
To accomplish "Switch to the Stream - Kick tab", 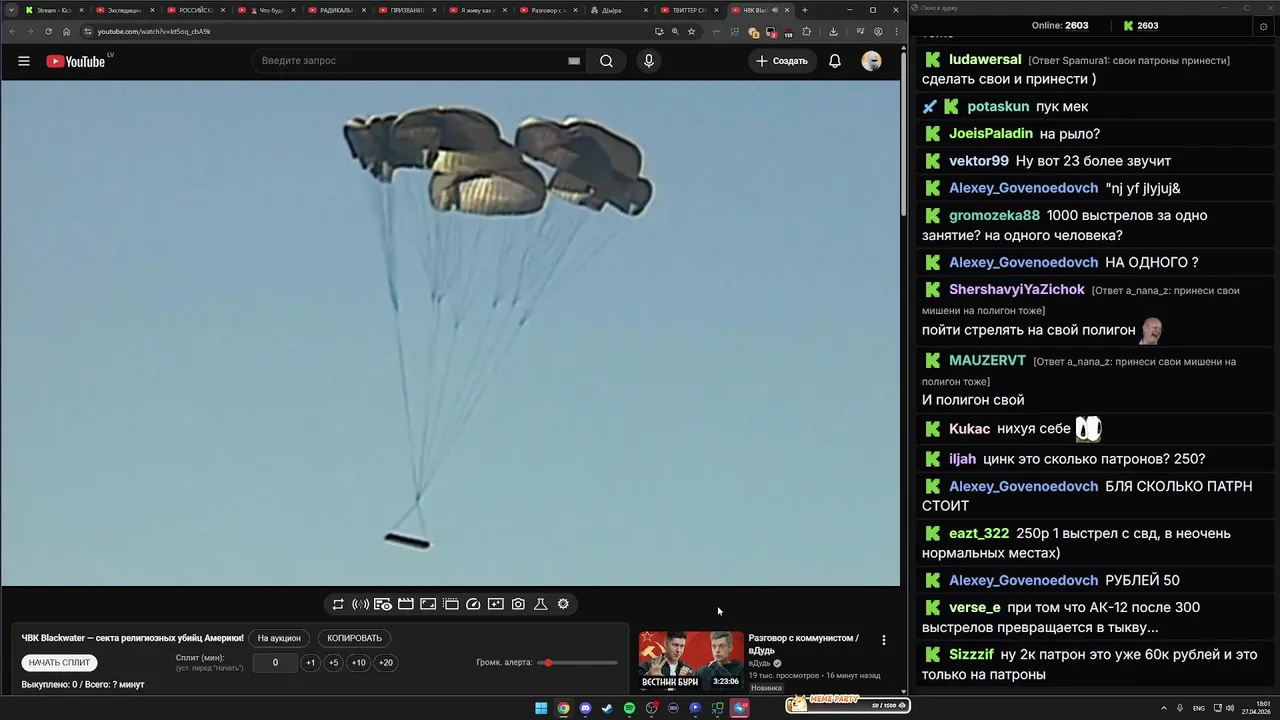I will coord(53,10).
